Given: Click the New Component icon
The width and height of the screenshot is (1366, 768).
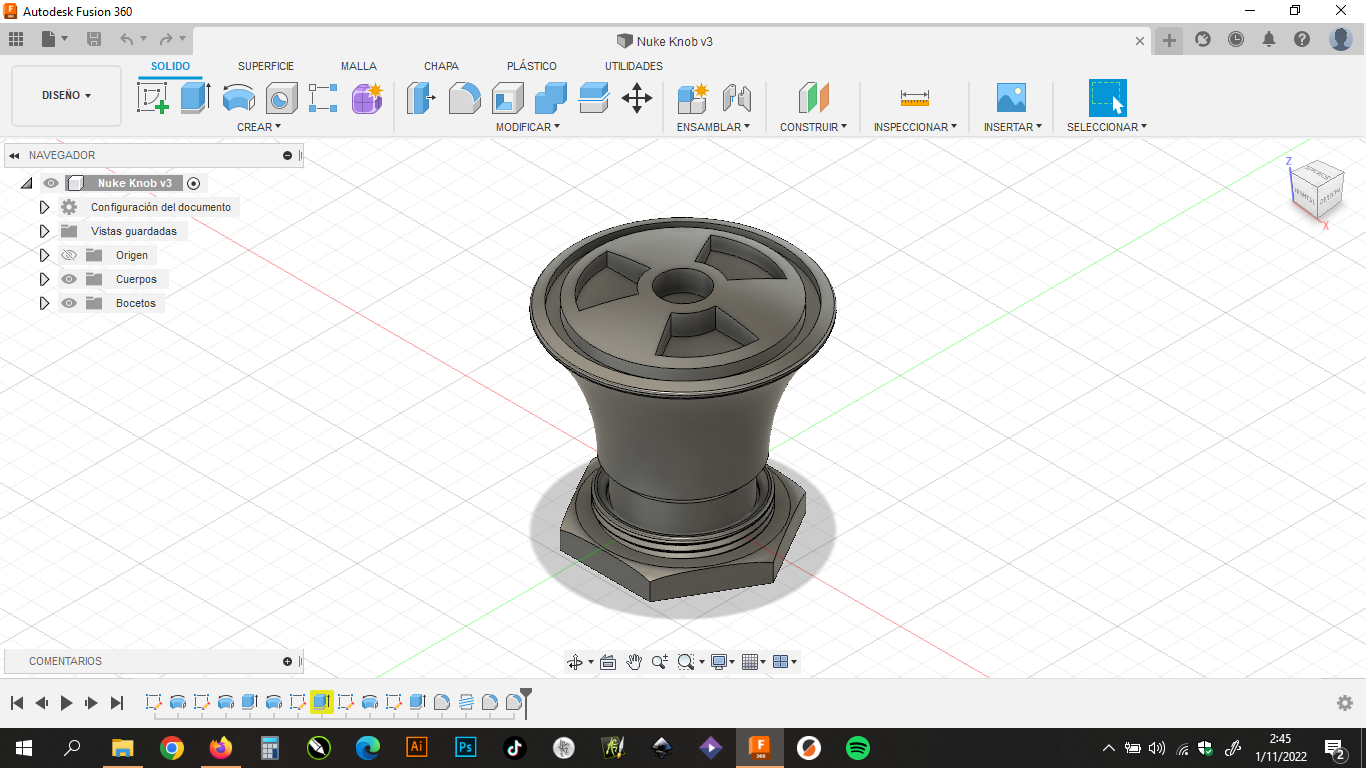Looking at the screenshot, I should [692, 98].
